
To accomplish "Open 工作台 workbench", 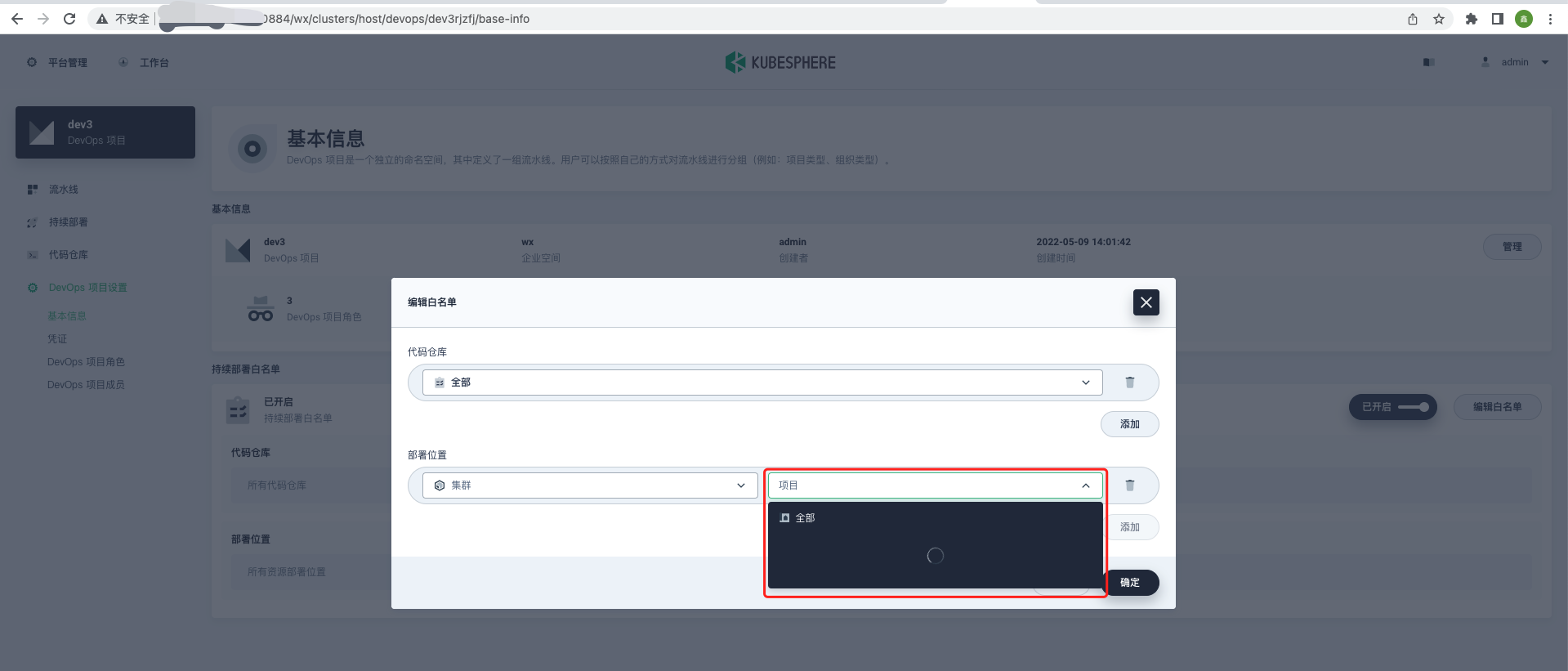I will (144, 62).
